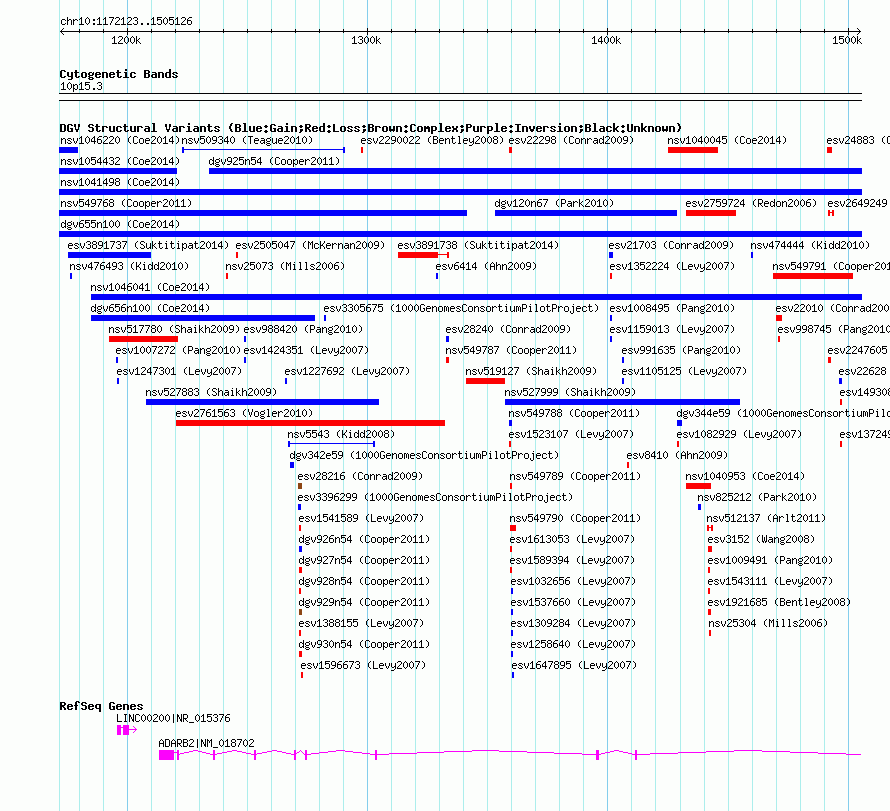This screenshot has height=811, width=890.
Task: Click the nsv1046041 (Coe2014) variant label
Action: [x=150, y=287]
